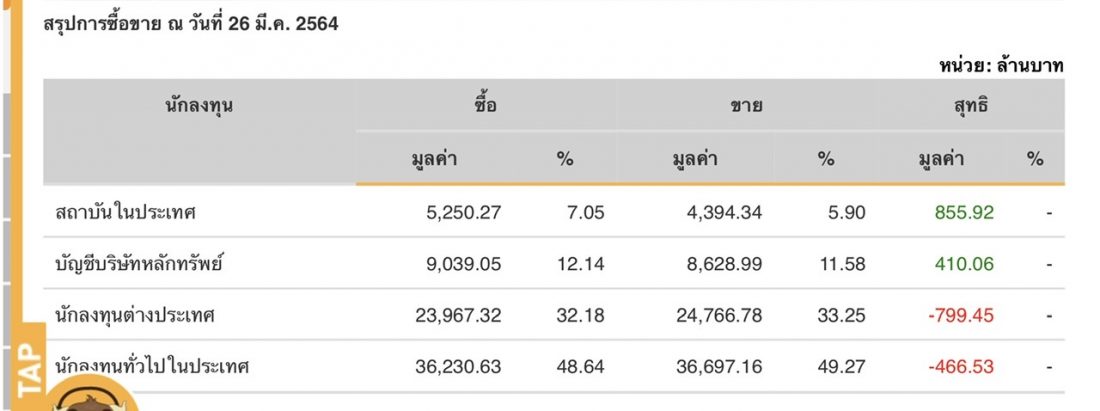Click buy value 36,230.63
The height and width of the screenshot is (411, 1100).
point(458,367)
